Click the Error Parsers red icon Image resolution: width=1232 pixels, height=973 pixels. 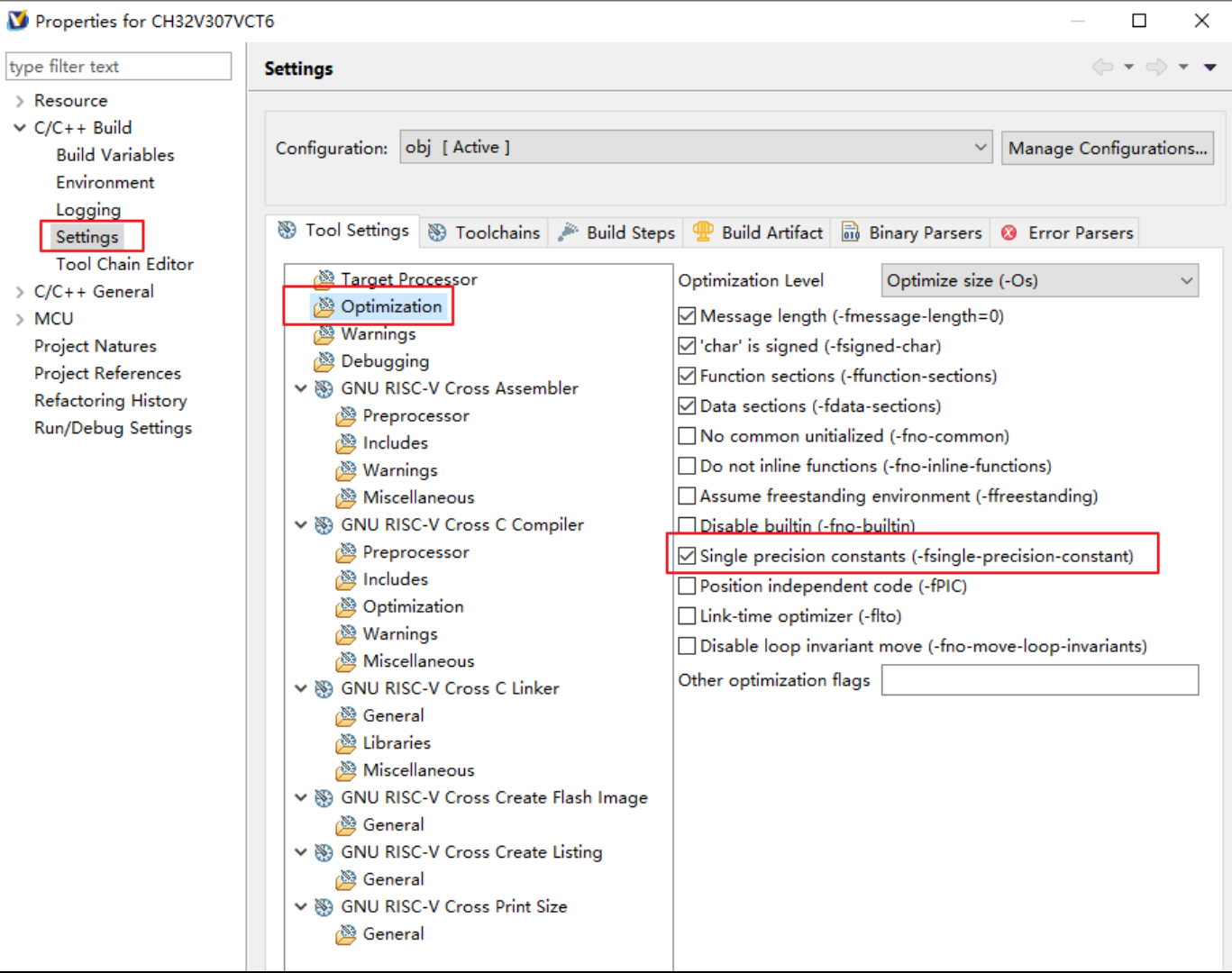click(1009, 232)
